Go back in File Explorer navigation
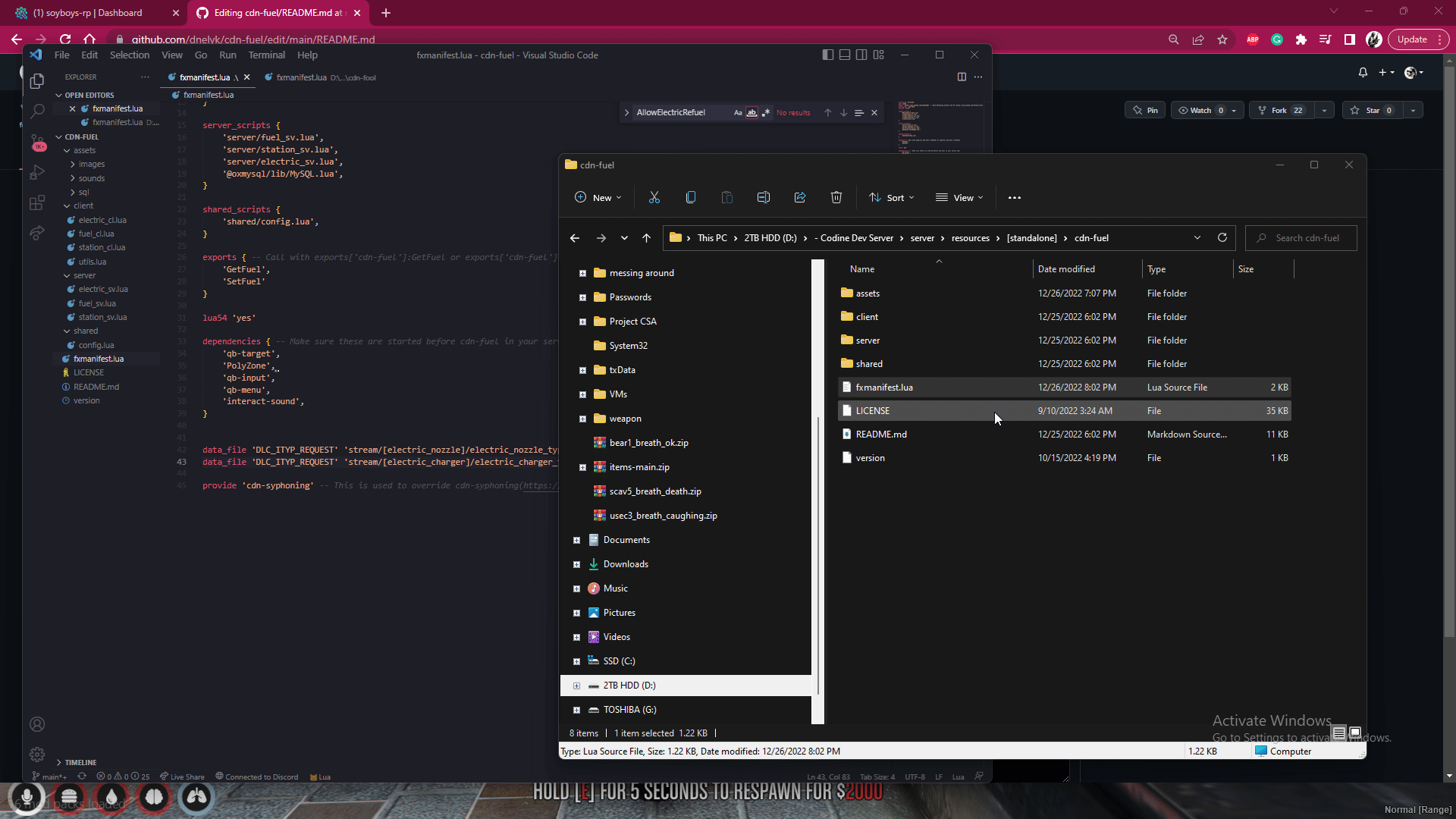 (575, 238)
